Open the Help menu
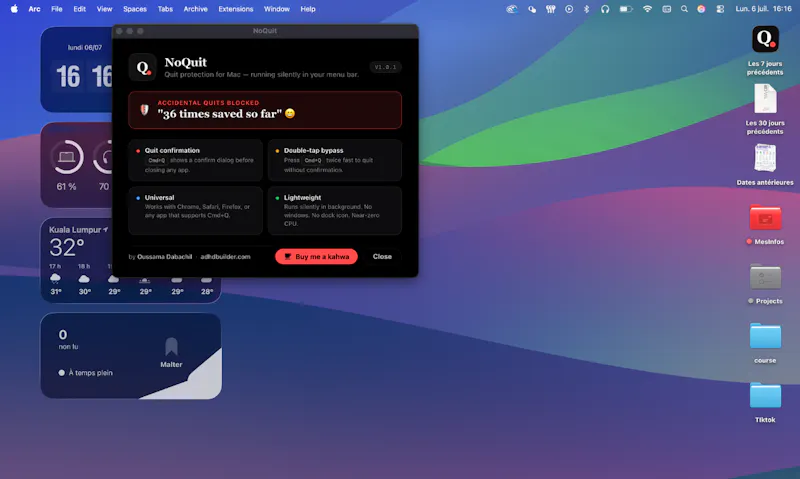 tap(308, 9)
